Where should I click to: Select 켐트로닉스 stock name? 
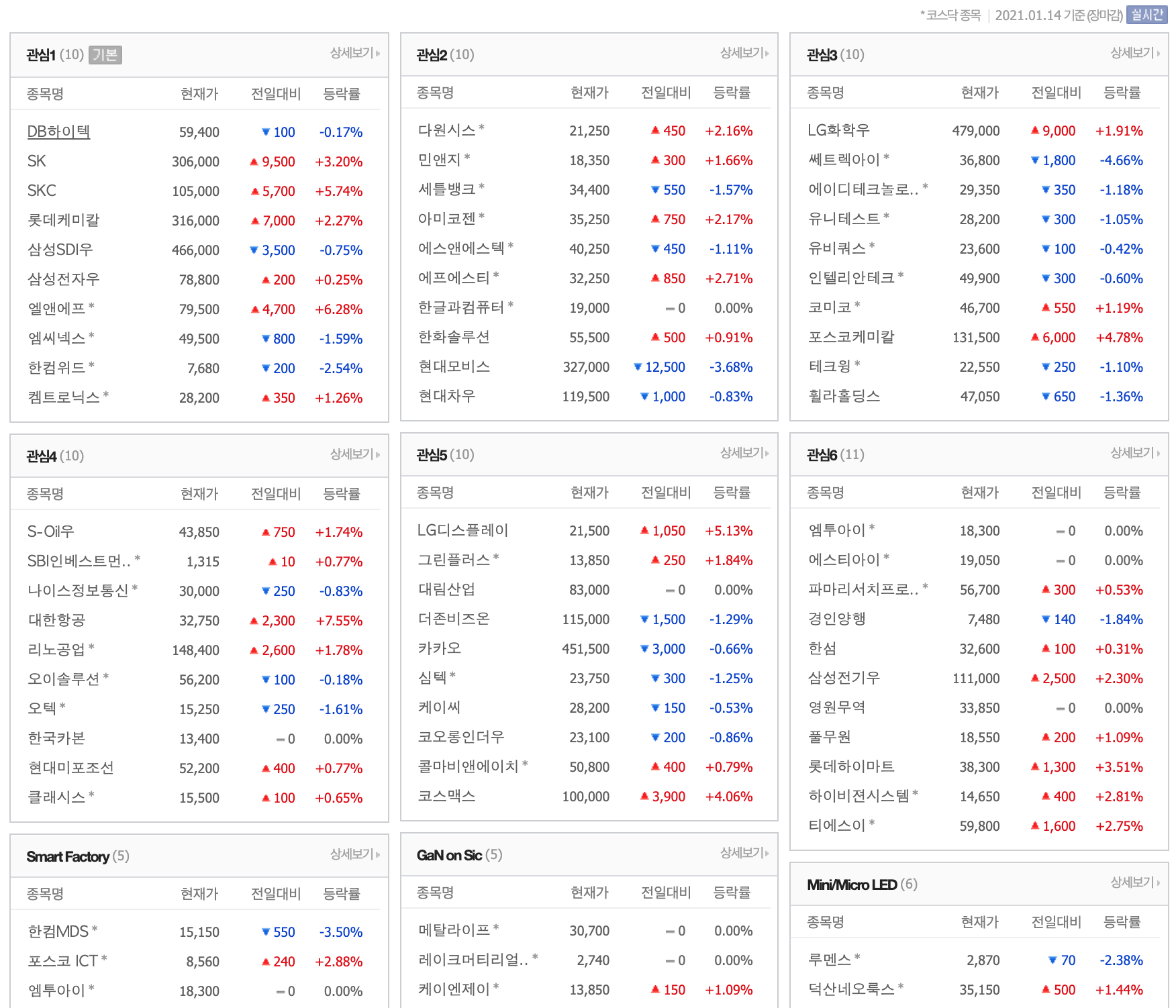(x=64, y=397)
